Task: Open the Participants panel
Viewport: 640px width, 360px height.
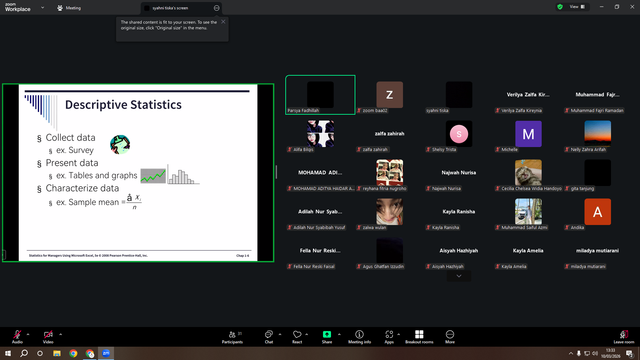Action: pyautogui.click(x=232, y=337)
